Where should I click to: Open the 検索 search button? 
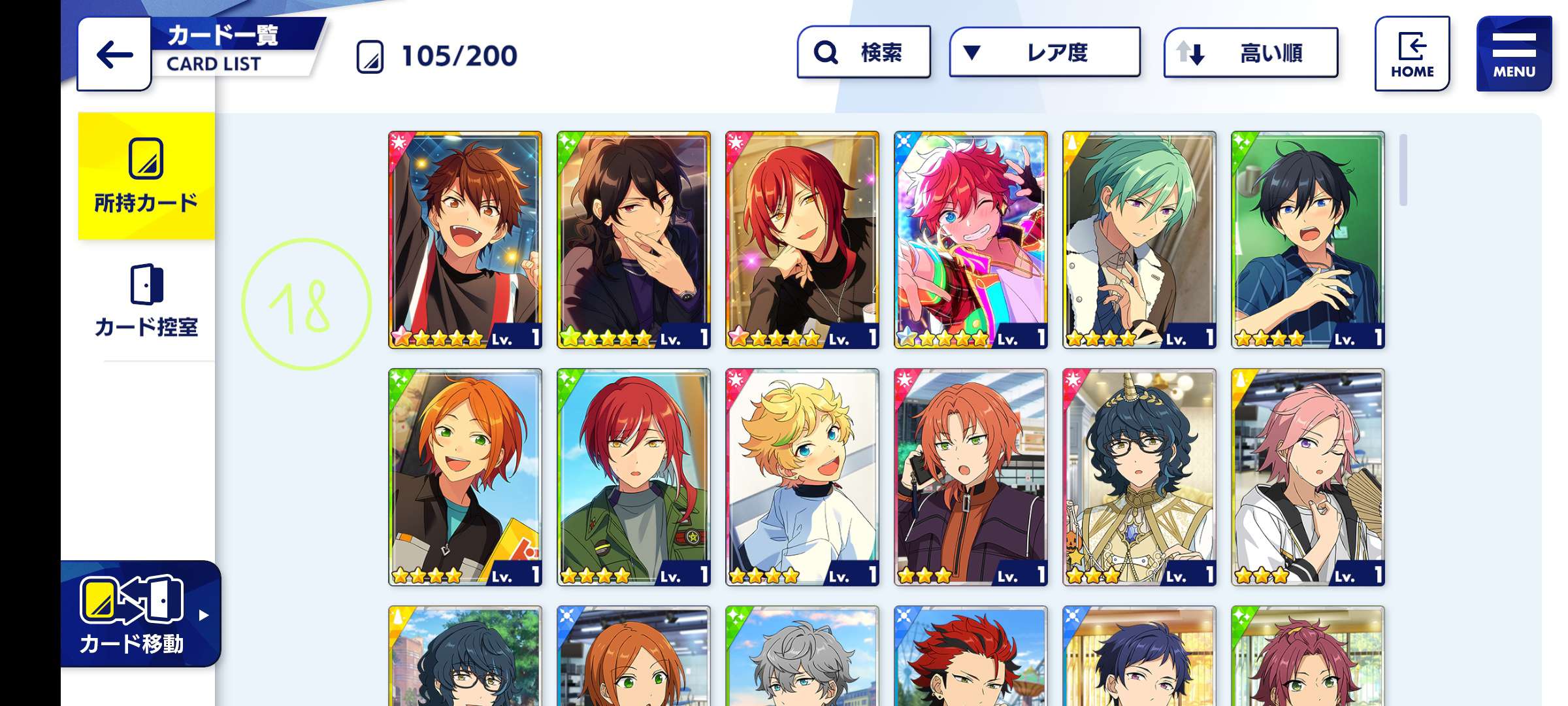[864, 52]
